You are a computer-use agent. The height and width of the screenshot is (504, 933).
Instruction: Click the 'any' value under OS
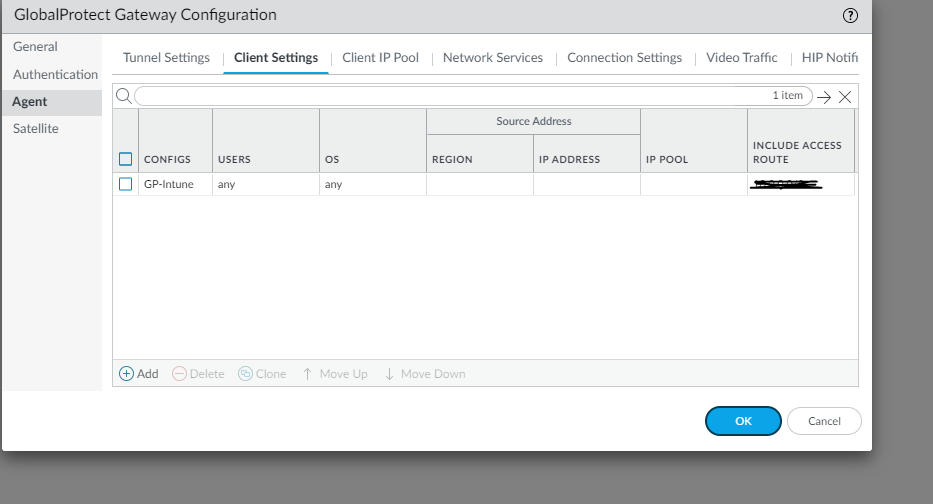[333, 184]
